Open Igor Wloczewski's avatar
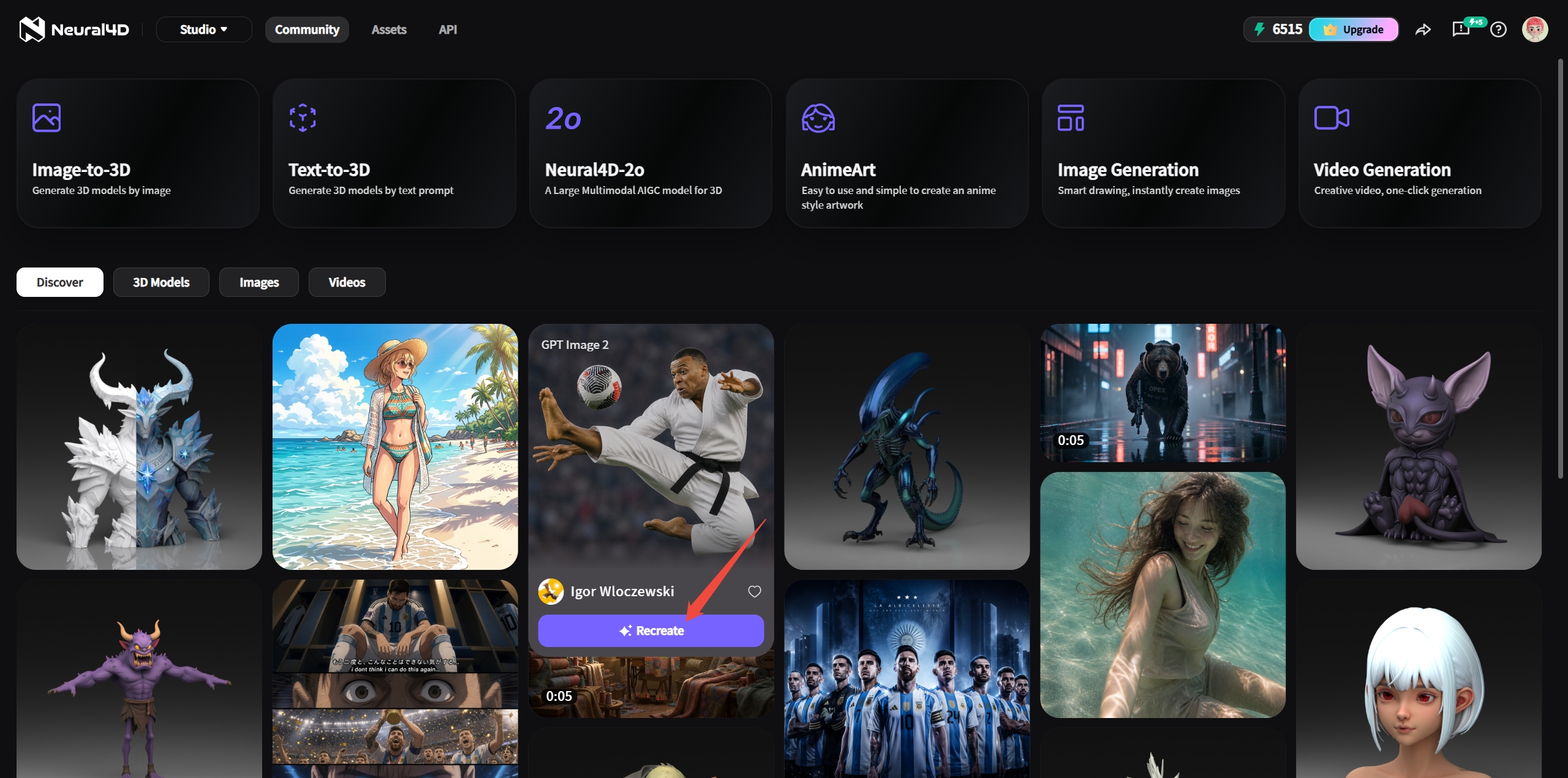Image resolution: width=1568 pixels, height=778 pixels. click(551, 591)
